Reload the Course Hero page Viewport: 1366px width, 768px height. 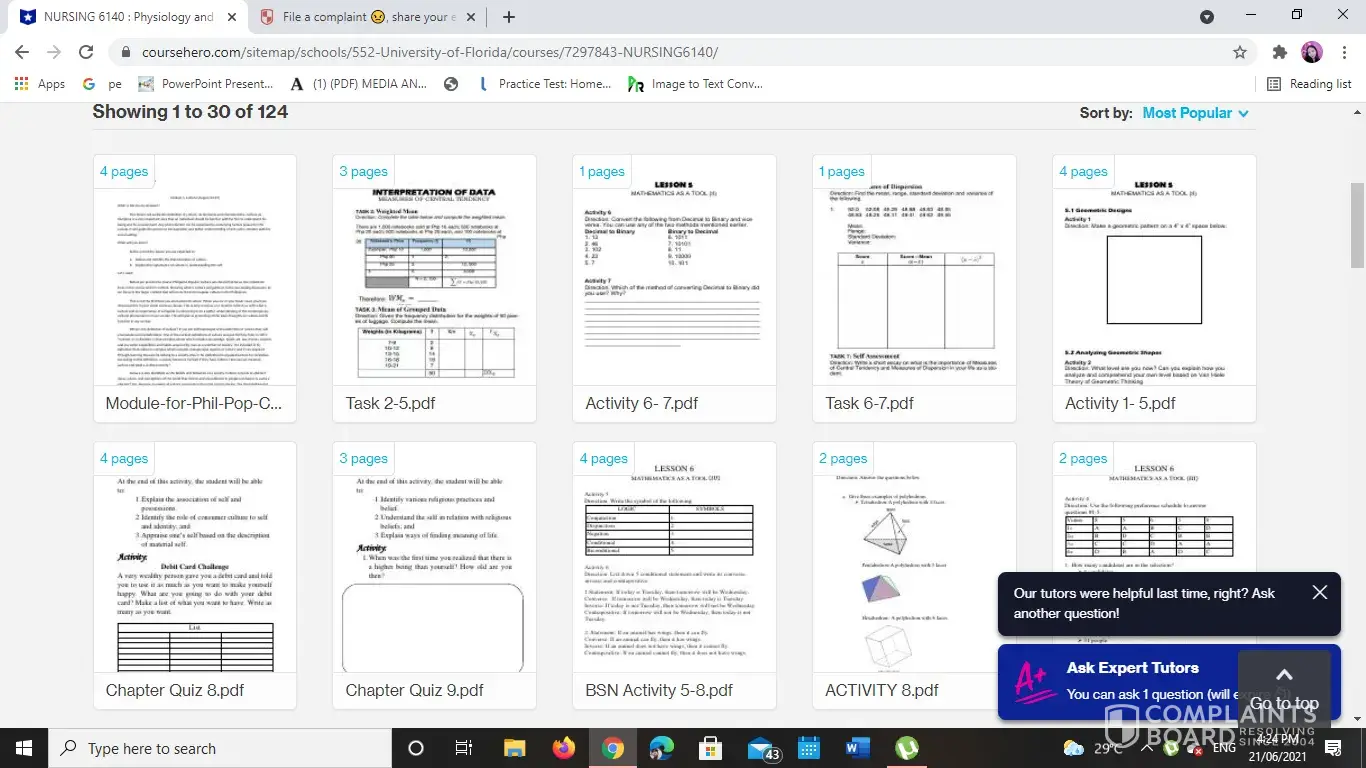point(86,52)
